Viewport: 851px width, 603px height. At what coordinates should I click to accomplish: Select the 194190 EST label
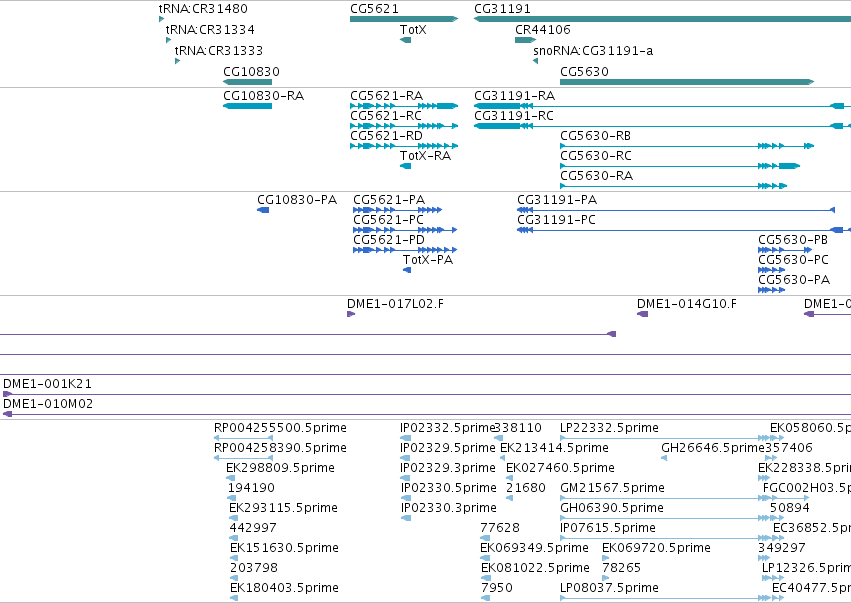[251, 488]
